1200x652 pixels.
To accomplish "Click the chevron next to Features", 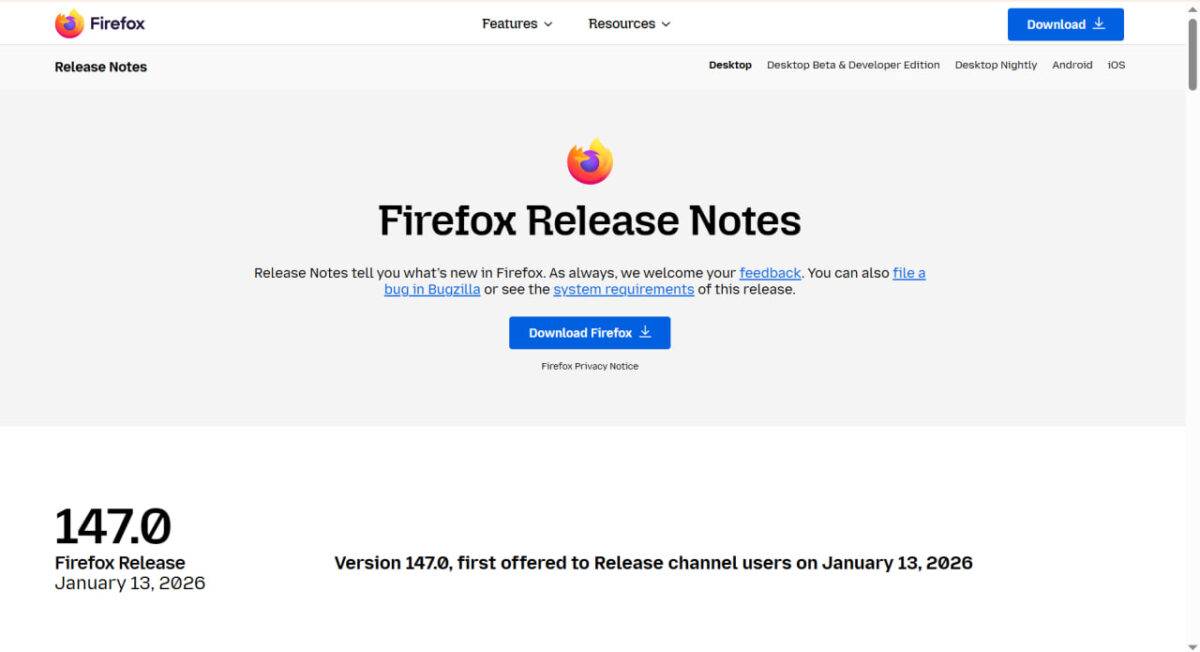I will pyautogui.click(x=548, y=24).
